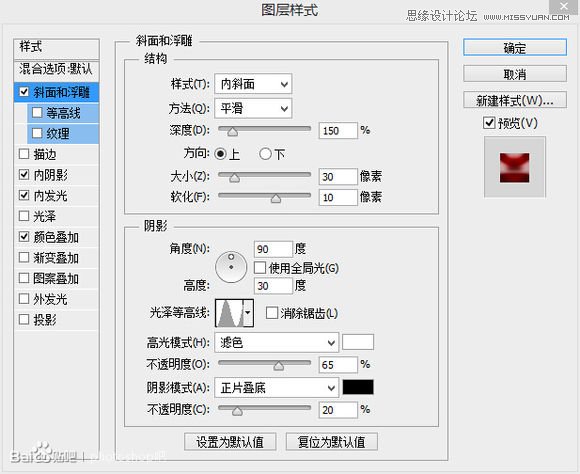Click the 软化(F) slider handle
The image size is (580, 474).
pos(276,198)
